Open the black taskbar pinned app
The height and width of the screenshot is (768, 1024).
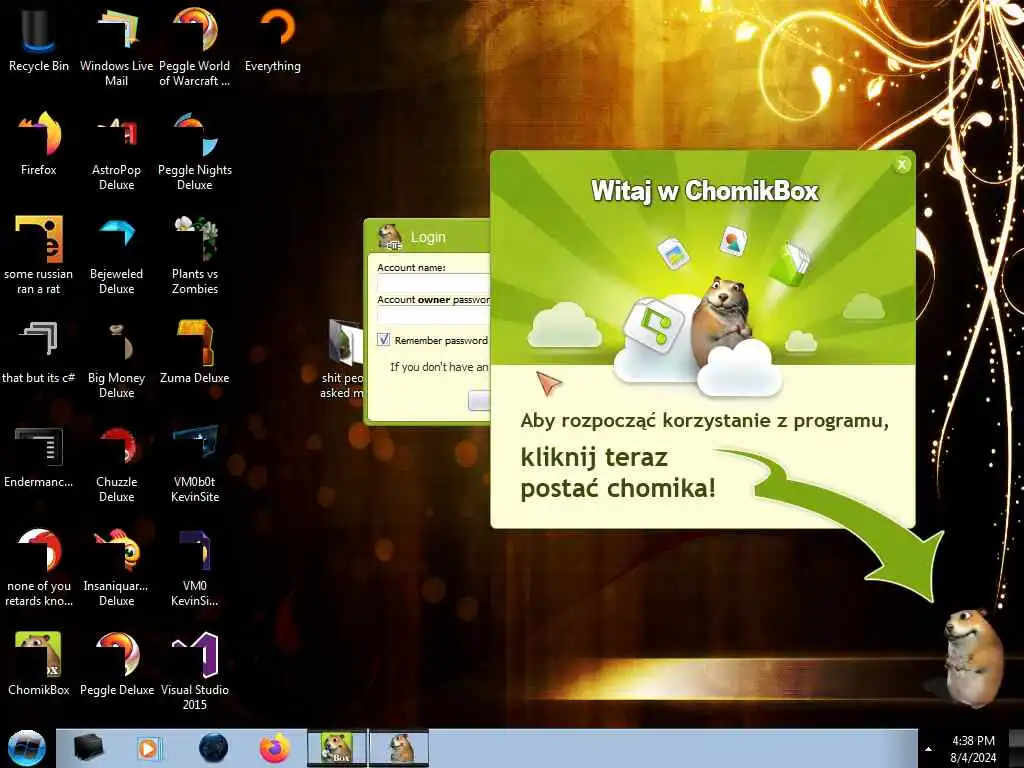[88, 748]
